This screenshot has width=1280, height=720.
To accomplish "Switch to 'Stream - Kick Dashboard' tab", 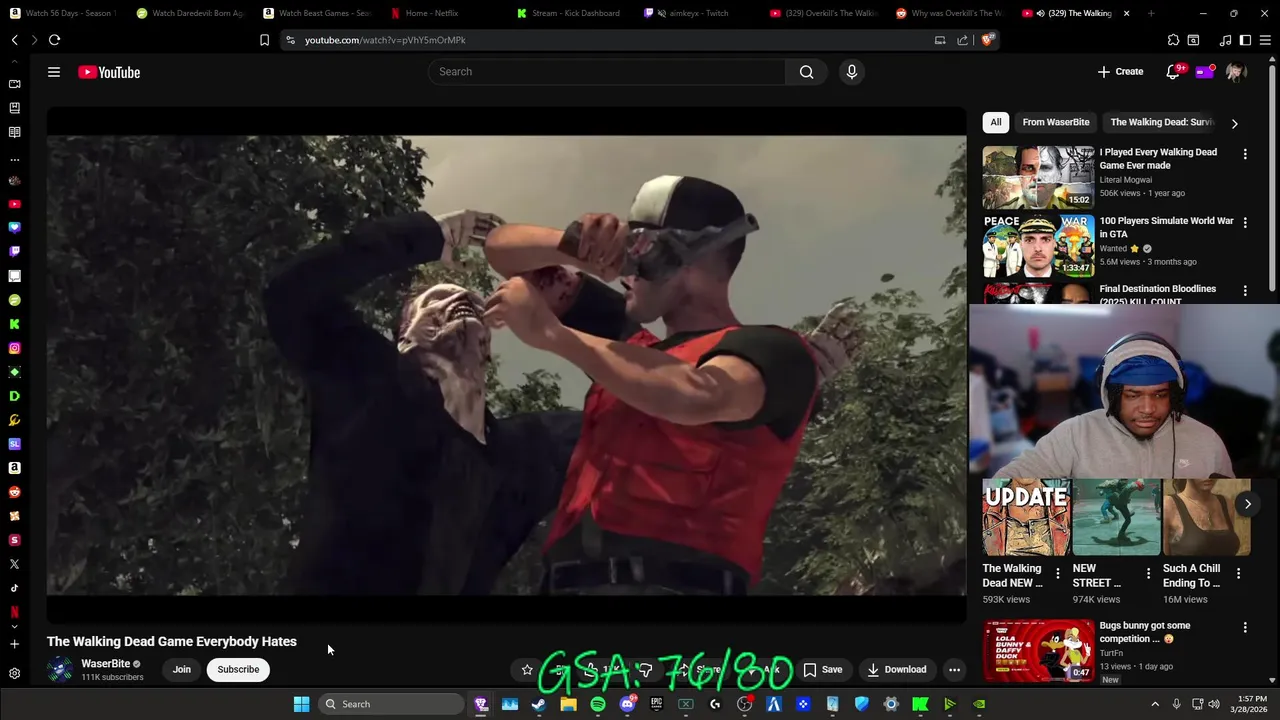I will [x=575, y=13].
